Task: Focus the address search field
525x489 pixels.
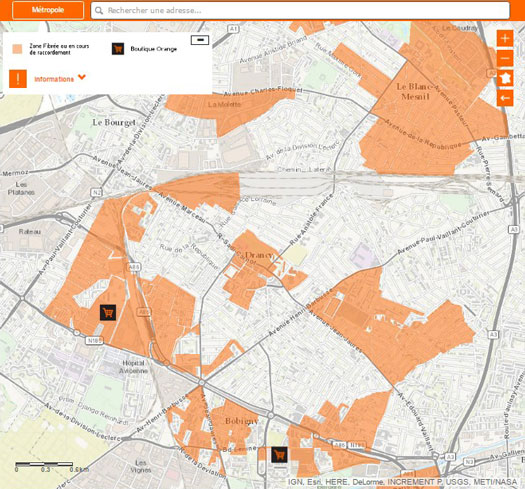Action: point(300,10)
